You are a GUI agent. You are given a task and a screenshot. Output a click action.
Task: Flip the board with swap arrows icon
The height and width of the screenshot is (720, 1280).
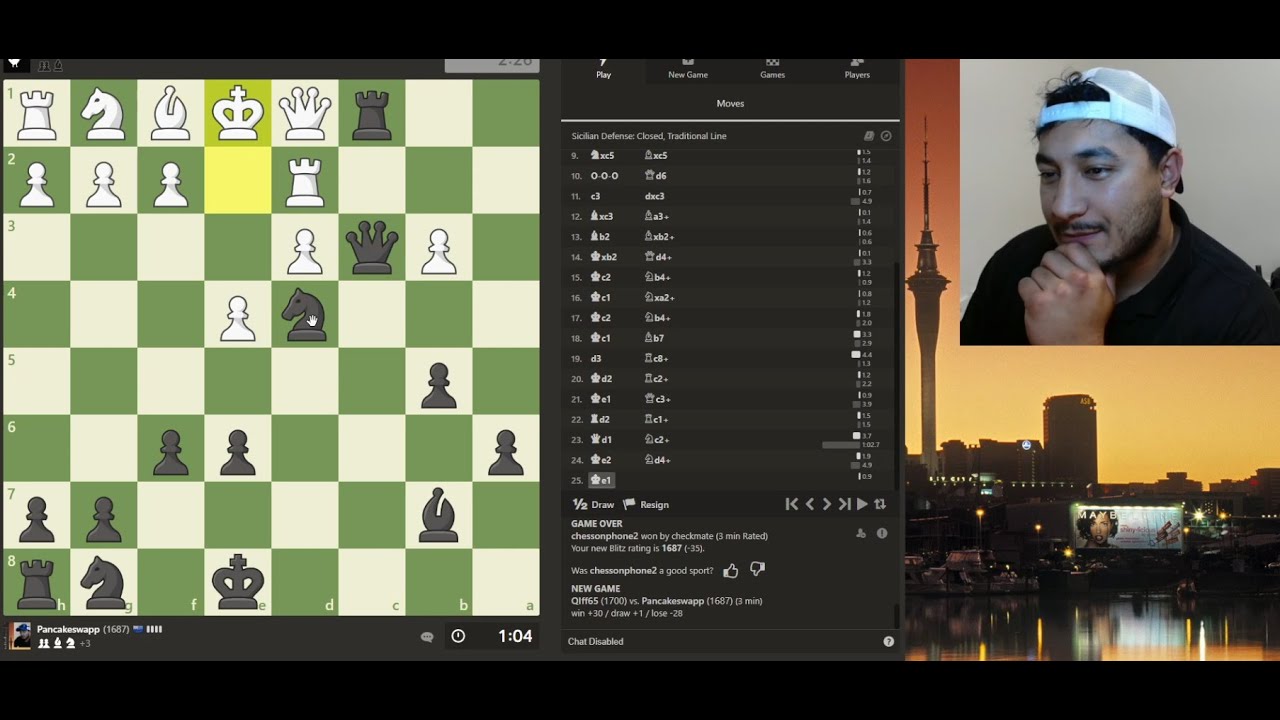click(880, 504)
